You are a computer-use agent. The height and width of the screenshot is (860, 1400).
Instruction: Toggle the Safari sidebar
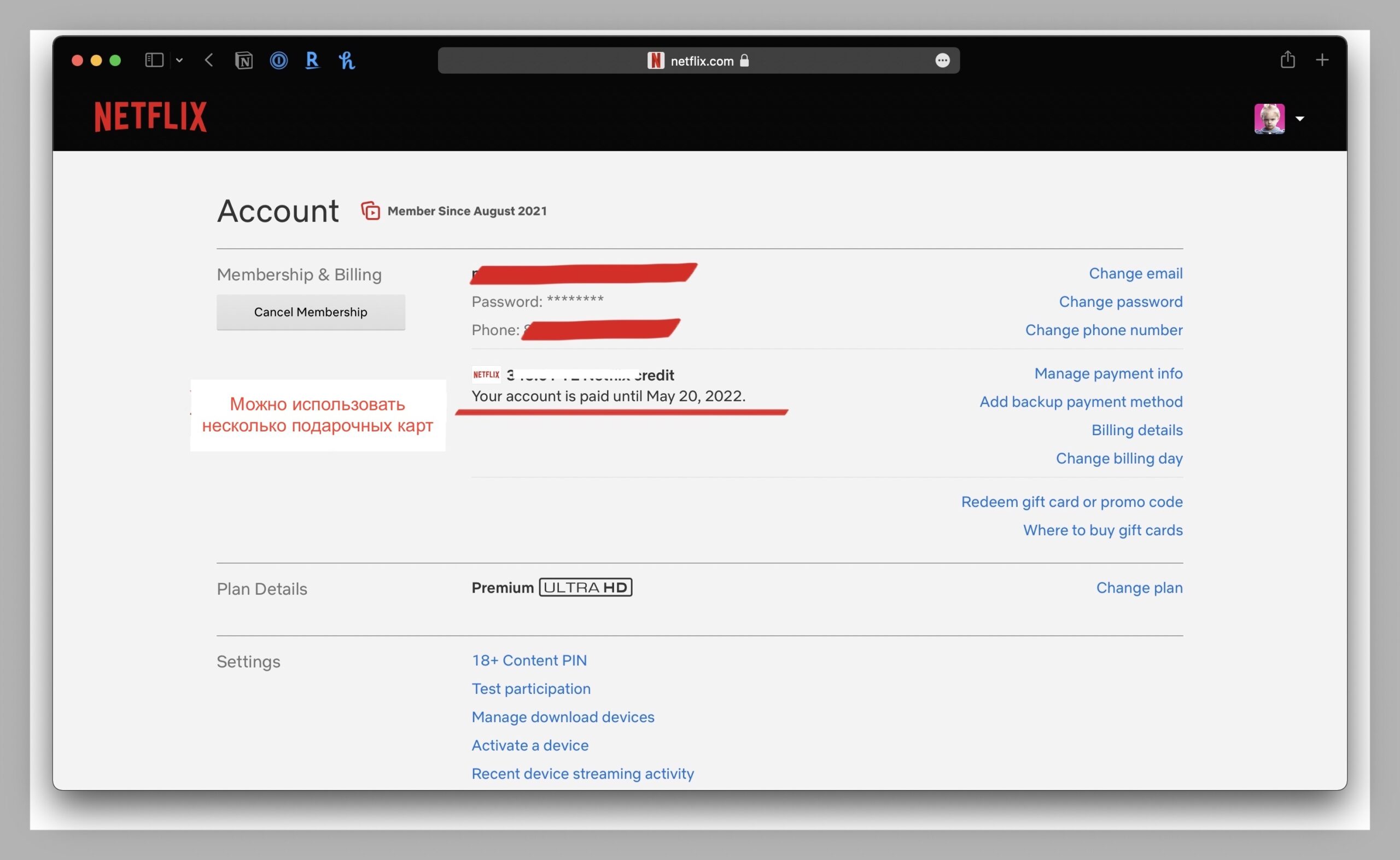[x=154, y=60]
